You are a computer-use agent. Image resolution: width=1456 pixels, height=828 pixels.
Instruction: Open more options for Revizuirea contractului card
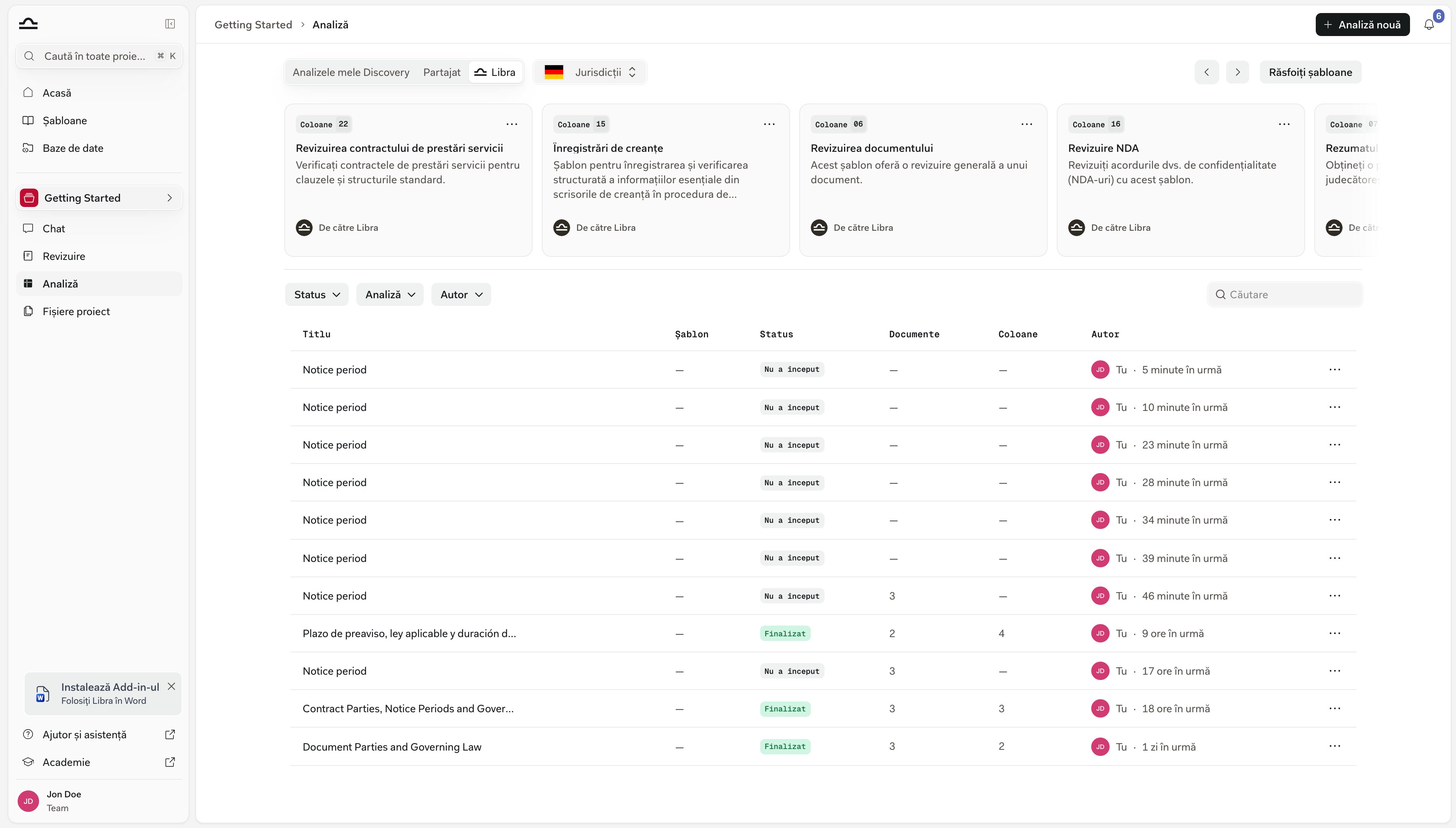(x=512, y=124)
